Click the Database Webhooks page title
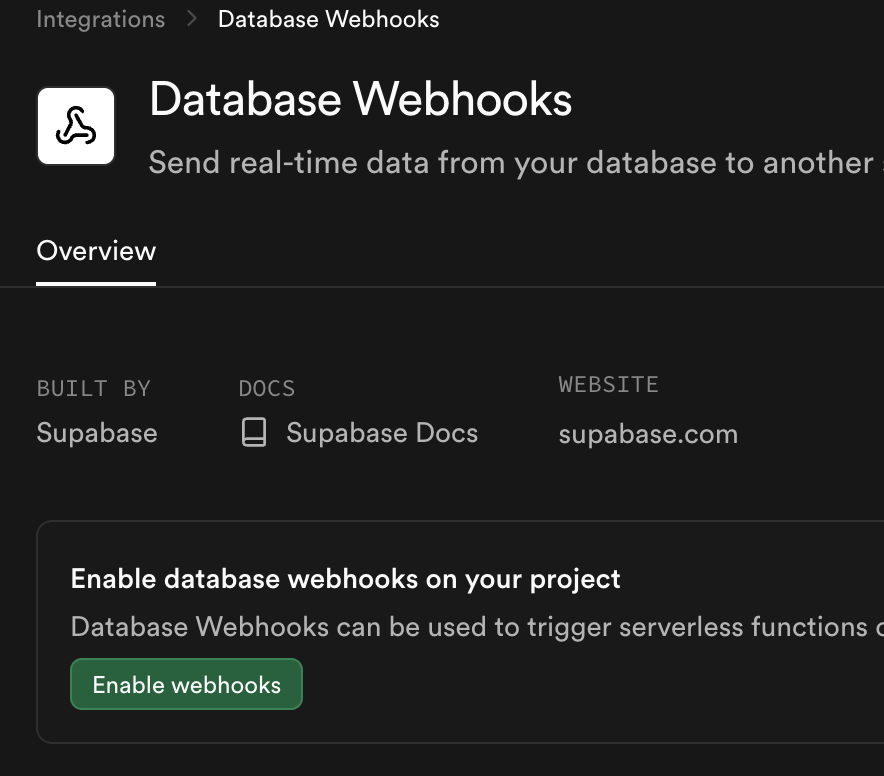884x776 pixels. 360,101
